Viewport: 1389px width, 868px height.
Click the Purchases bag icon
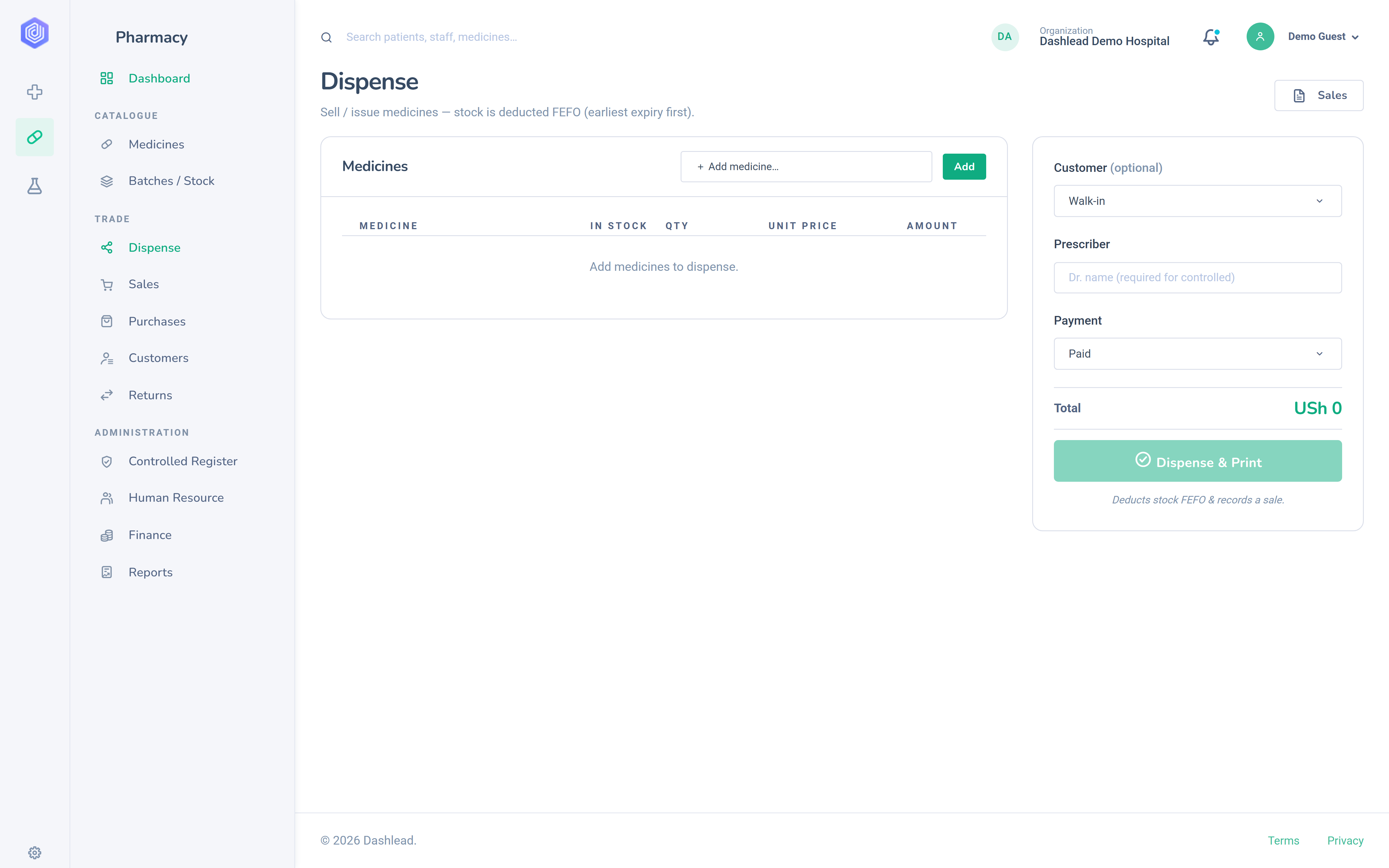tap(107, 321)
